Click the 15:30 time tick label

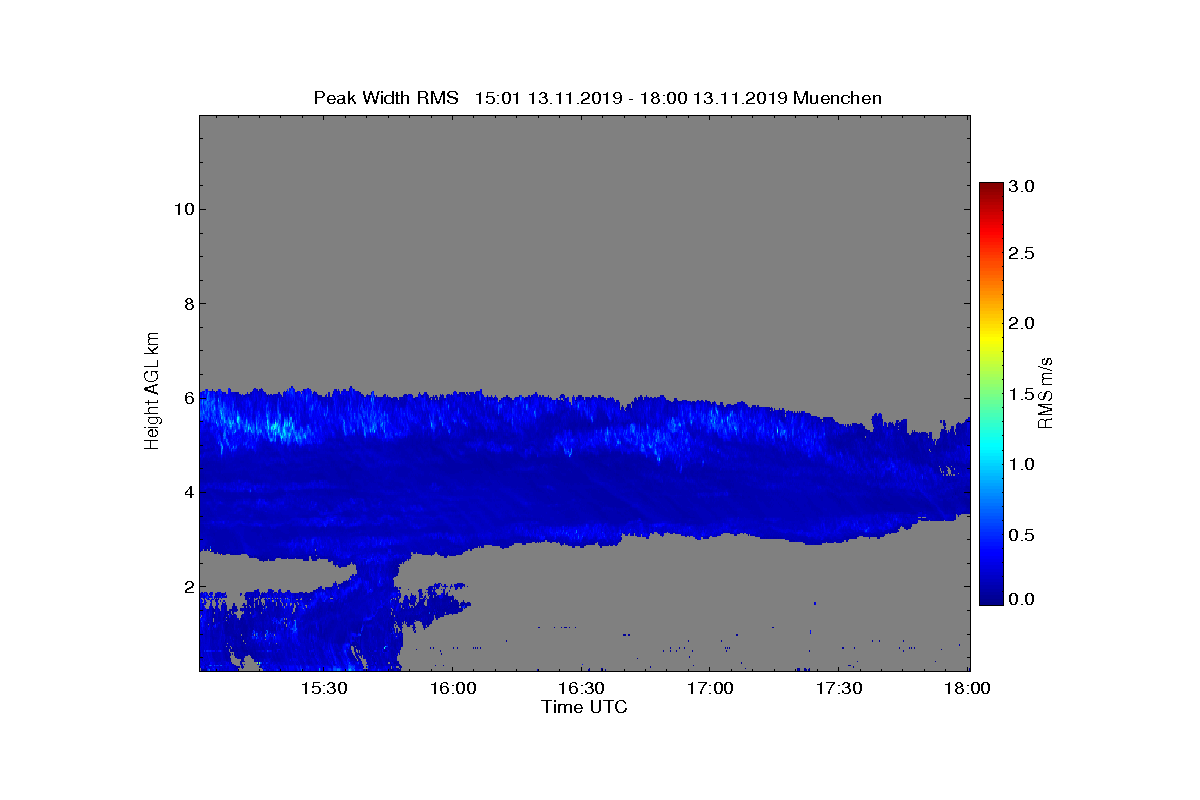click(324, 689)
